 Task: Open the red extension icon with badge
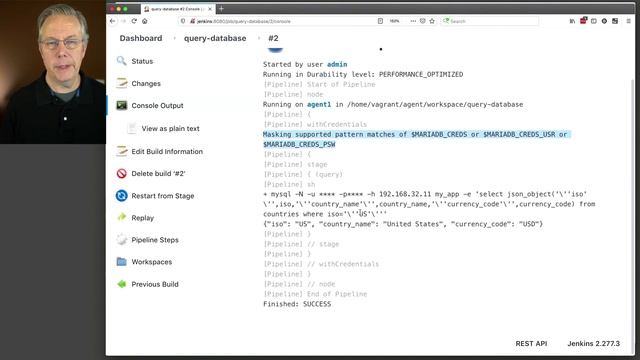pos(583,20)
